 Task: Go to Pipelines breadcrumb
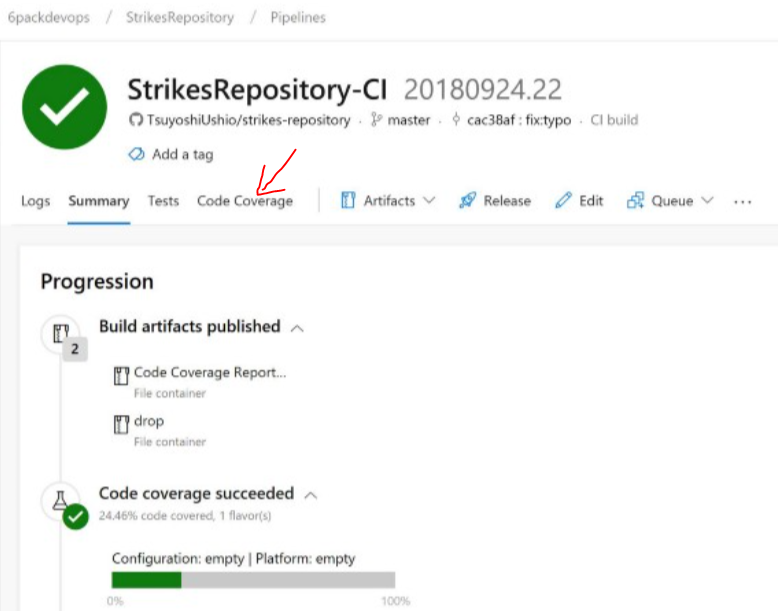pos(298,17)
